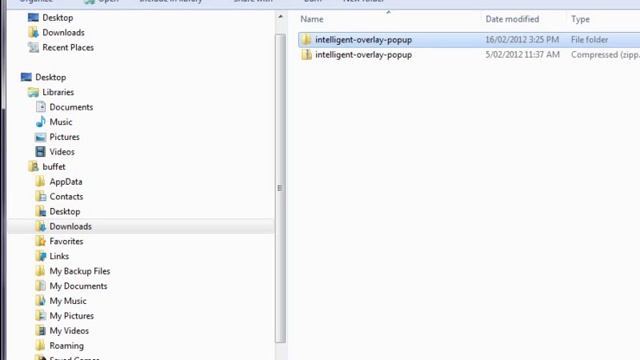Select the Libraries icon in the tree
640x360 pixels.
coord(33,92)
